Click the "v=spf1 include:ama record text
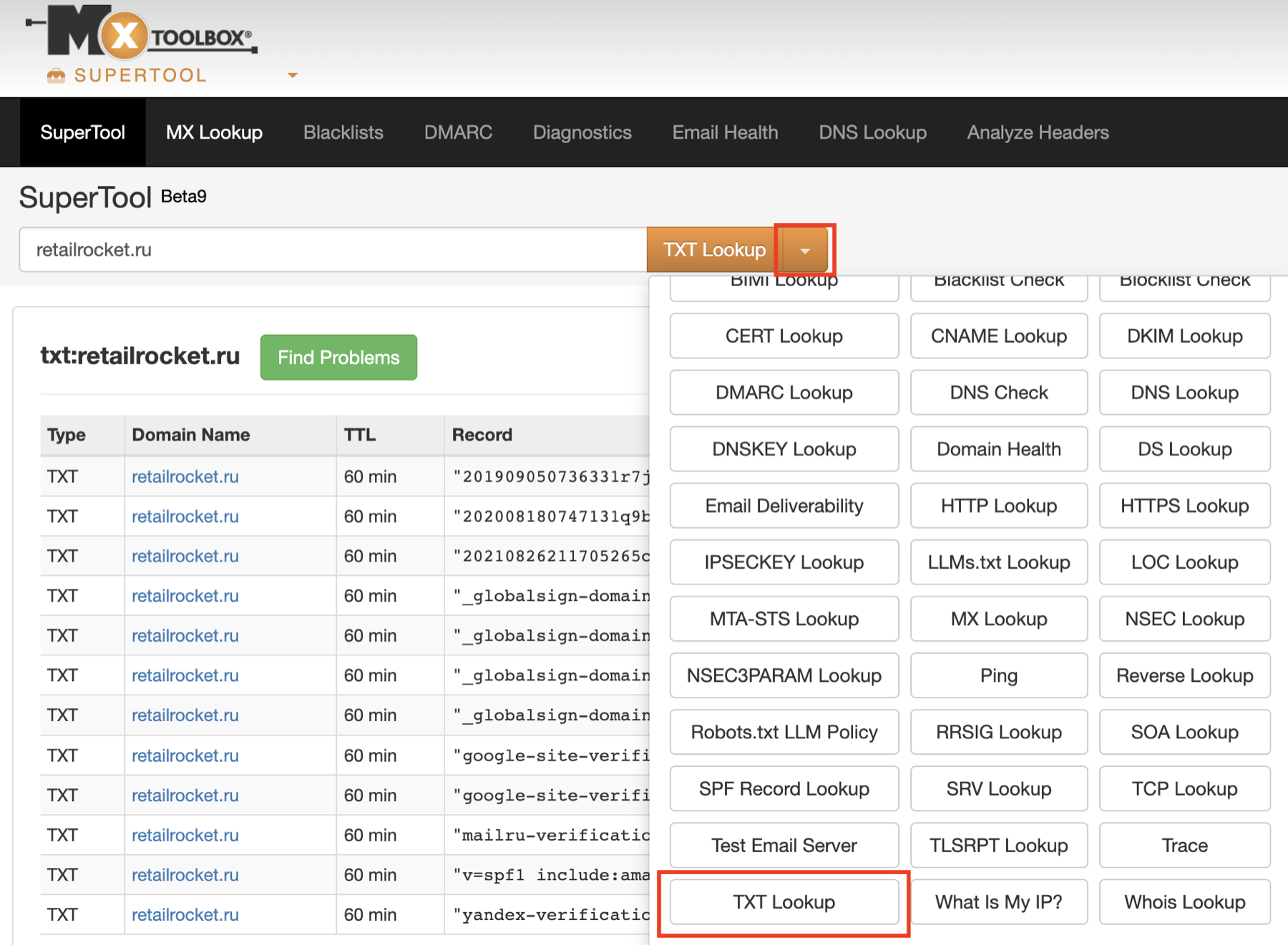The image size is (1288, 945). coord(551,875)
